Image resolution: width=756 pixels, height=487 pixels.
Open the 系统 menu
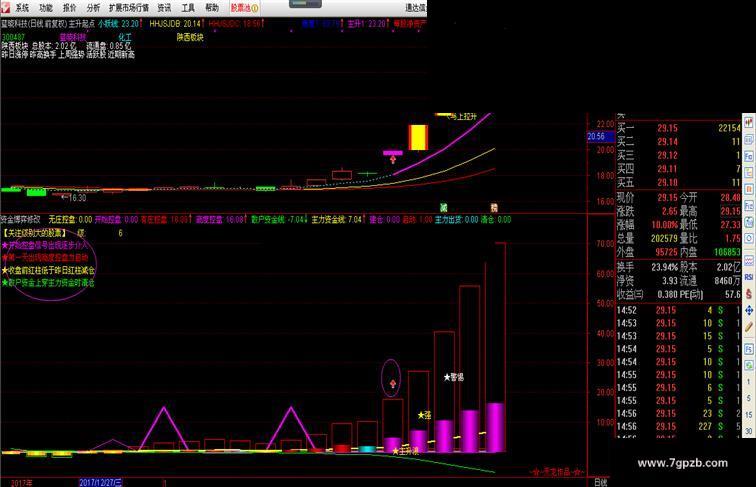22,8
